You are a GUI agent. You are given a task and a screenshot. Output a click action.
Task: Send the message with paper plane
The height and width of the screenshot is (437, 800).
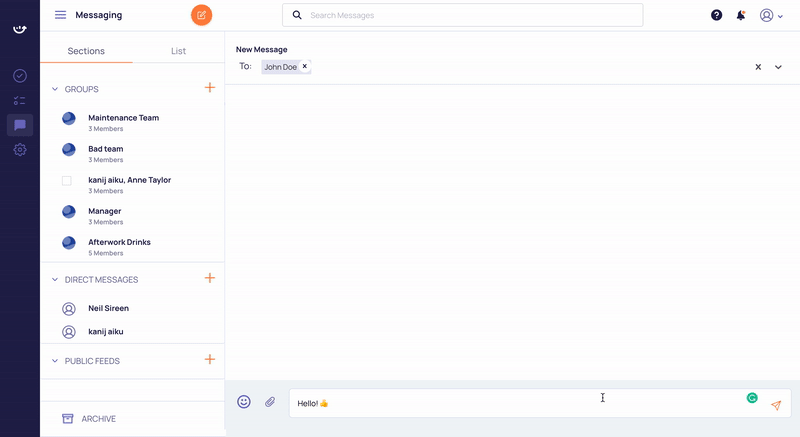[x=776, y=405]
